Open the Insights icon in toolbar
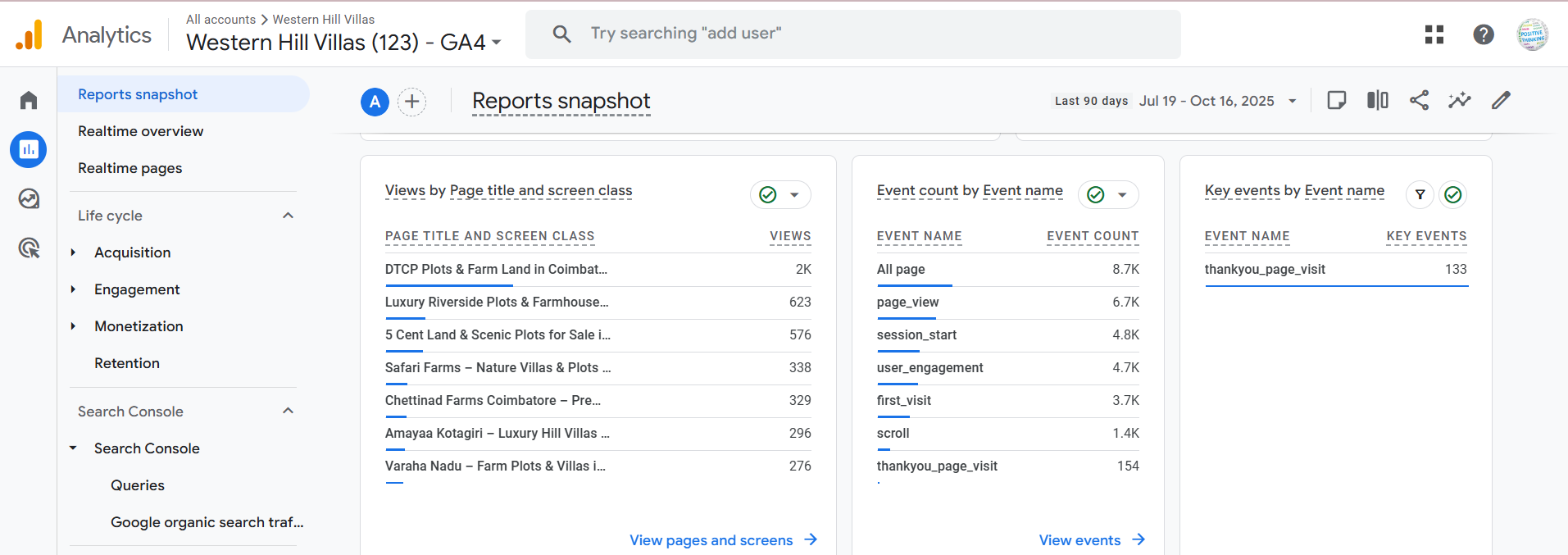 click(1459, 101)
